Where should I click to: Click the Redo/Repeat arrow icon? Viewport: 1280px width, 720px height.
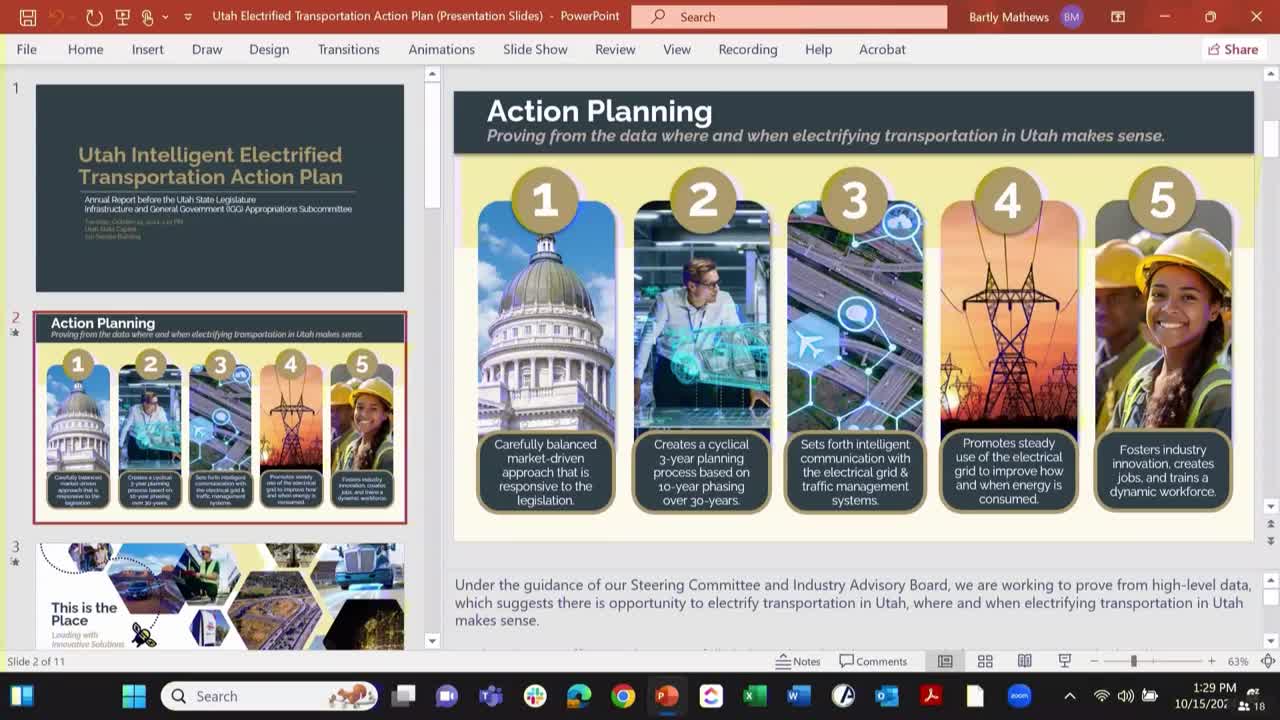[x=94, y=17]
